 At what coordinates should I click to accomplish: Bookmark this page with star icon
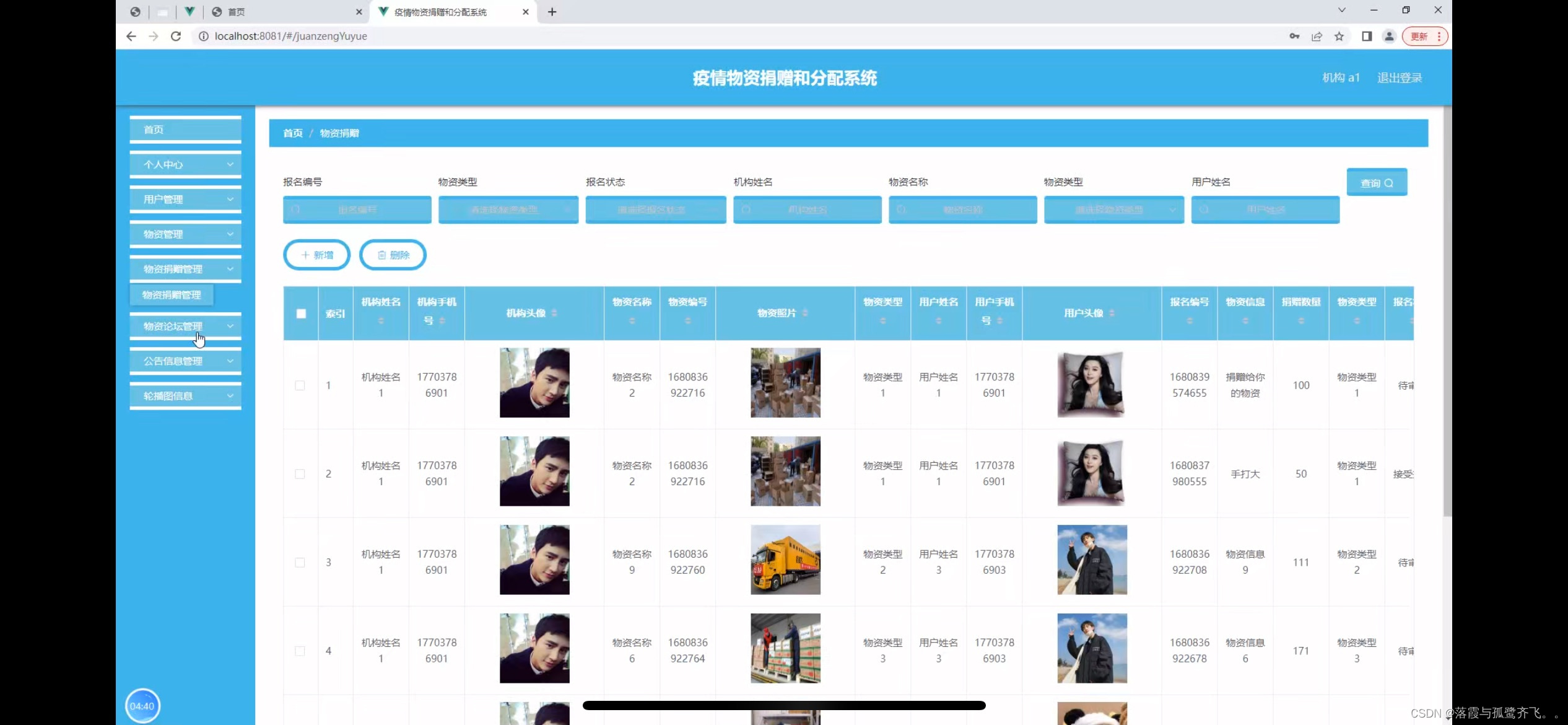[1339, 37]
